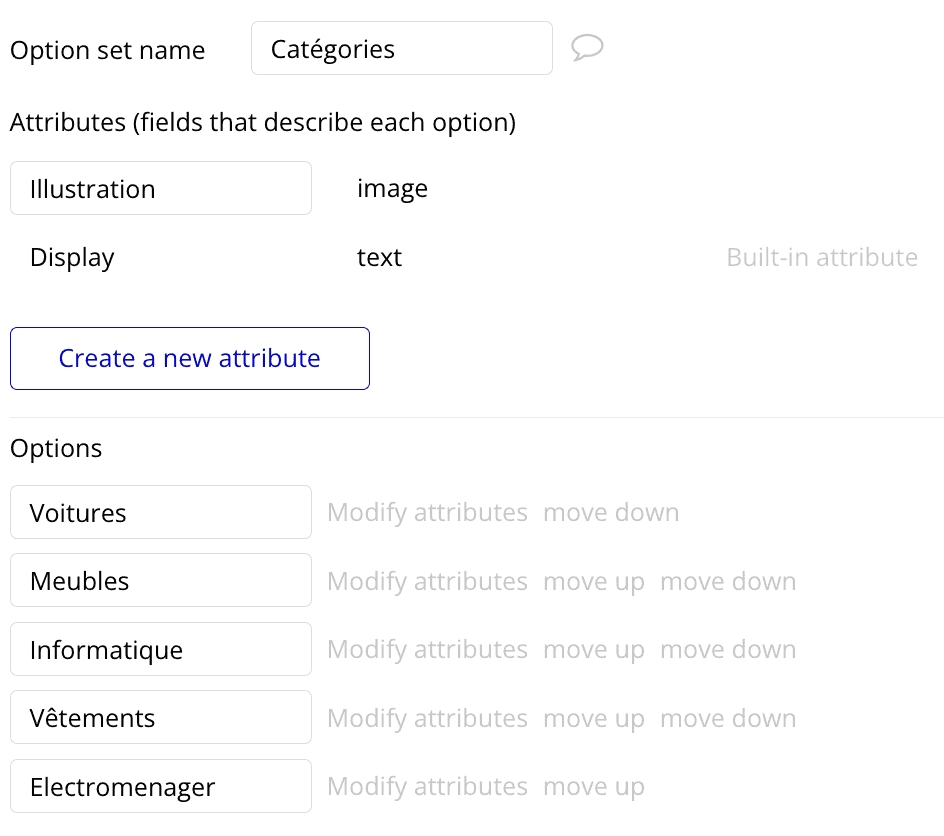The height and width of the screenshot is (836, 944).
Task: Move Informatique down one position
Action: pyautogui.click(x=728, y=649)
